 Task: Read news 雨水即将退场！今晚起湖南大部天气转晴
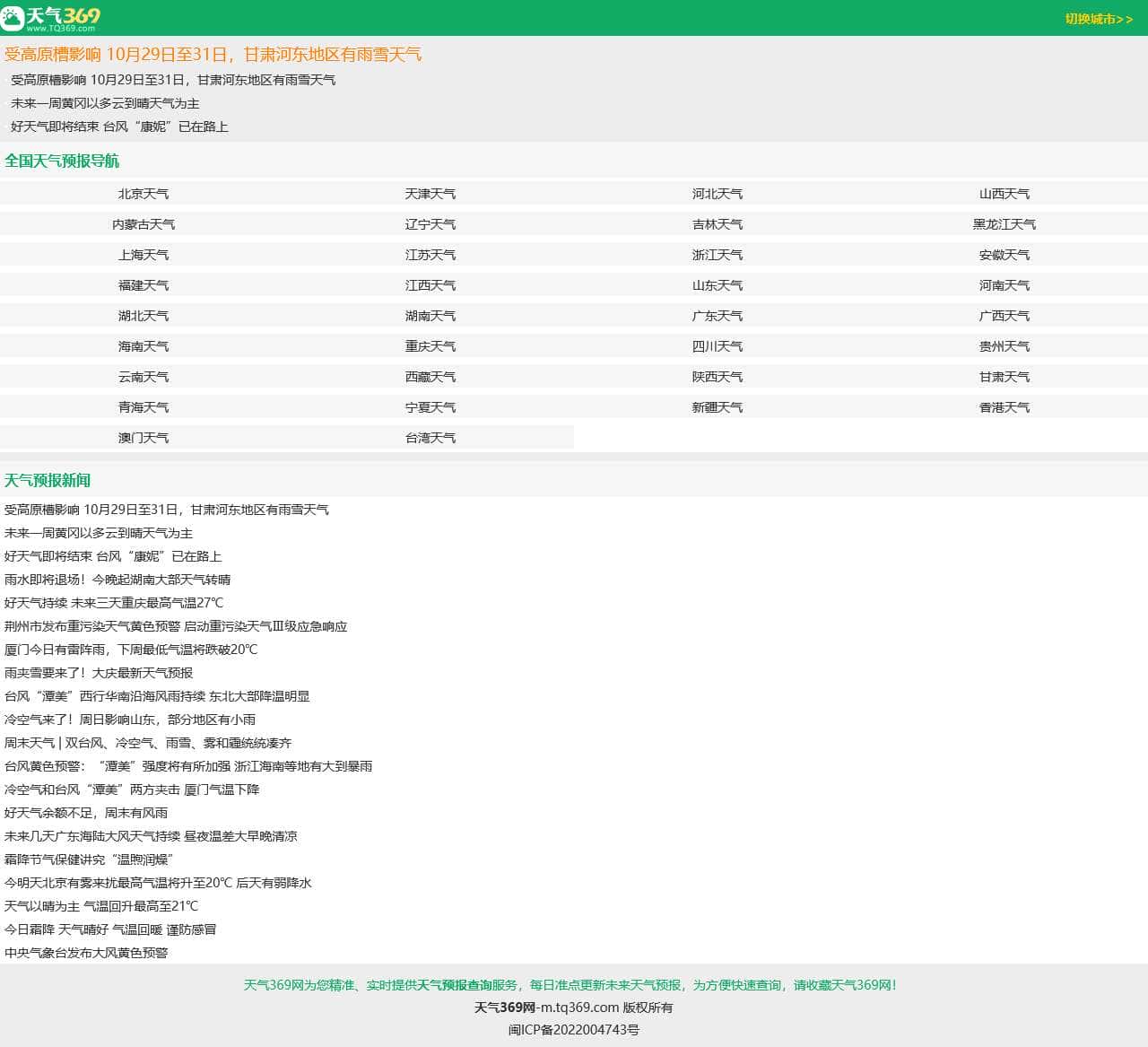click(x=117, y=580)
